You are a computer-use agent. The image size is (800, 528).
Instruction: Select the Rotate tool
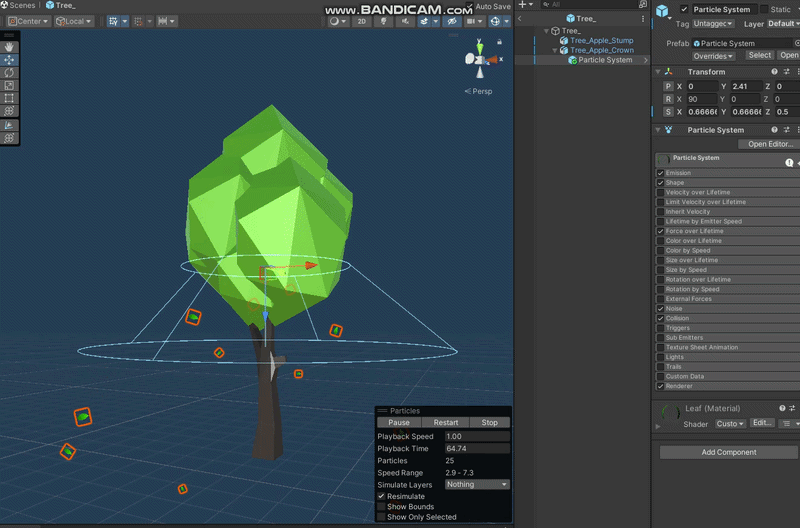(x=10, y=73)
